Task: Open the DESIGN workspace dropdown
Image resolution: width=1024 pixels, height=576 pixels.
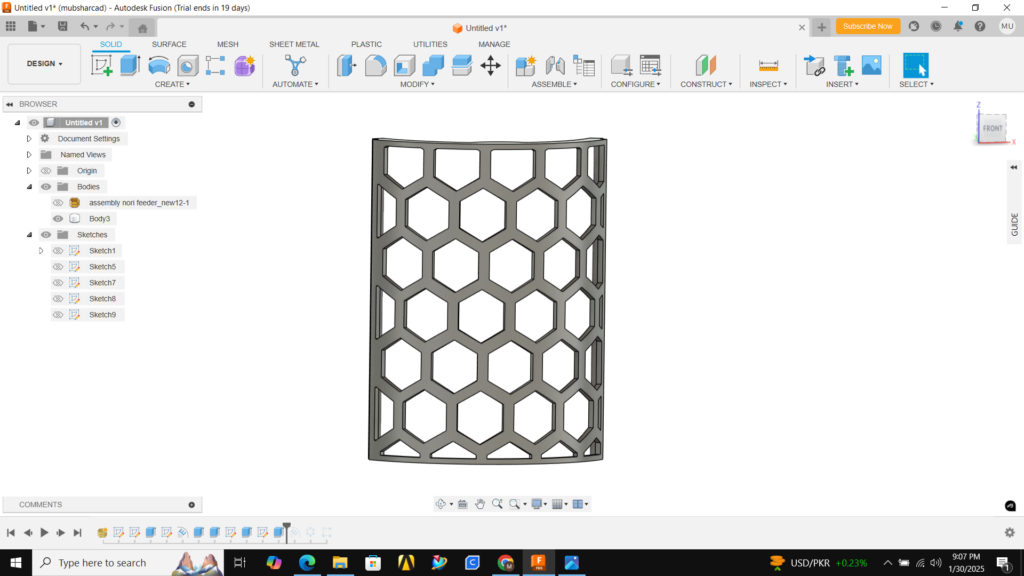Action: tap(44, 64)
